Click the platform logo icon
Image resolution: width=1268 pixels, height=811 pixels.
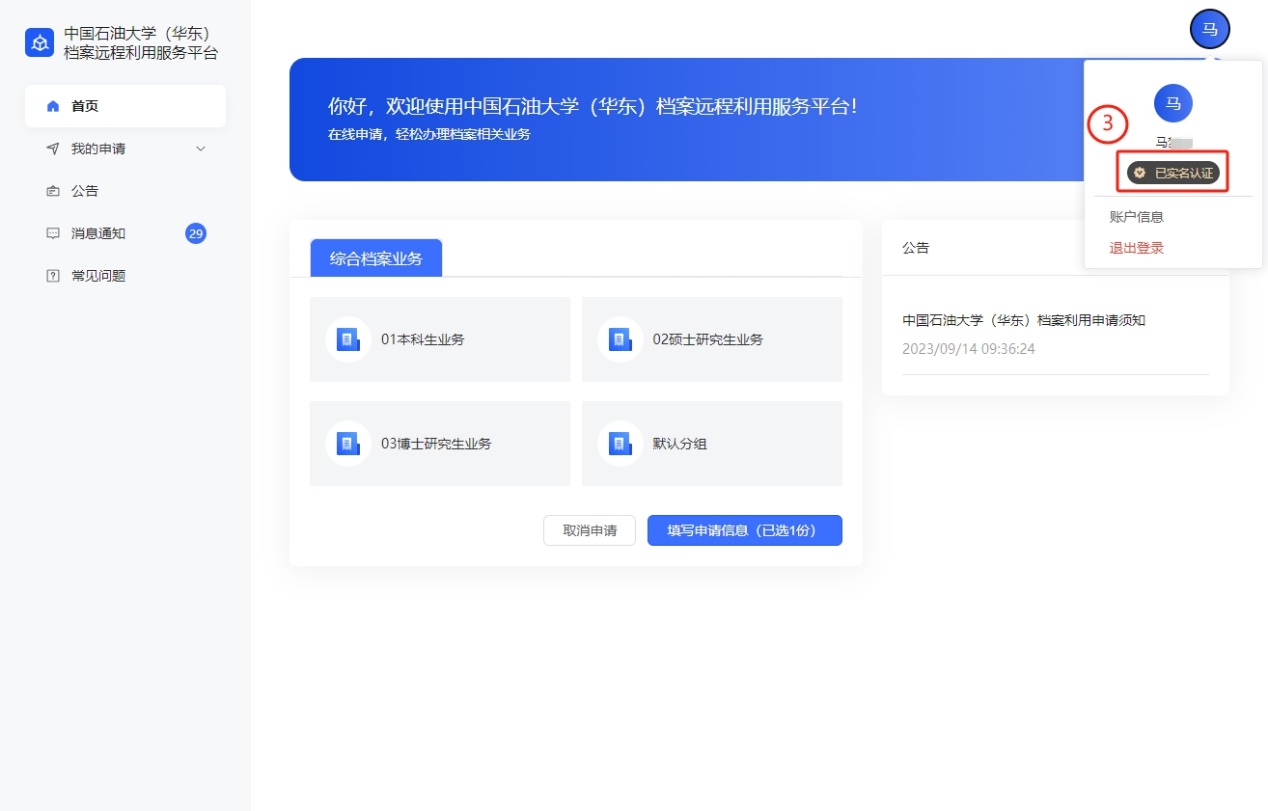pos(39,43)
